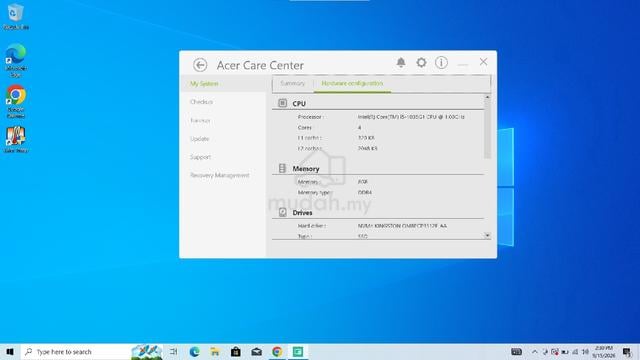The height and width of the screenshot is (360, 640).
Task: Open Update in the sidebar
Action: 200,139
